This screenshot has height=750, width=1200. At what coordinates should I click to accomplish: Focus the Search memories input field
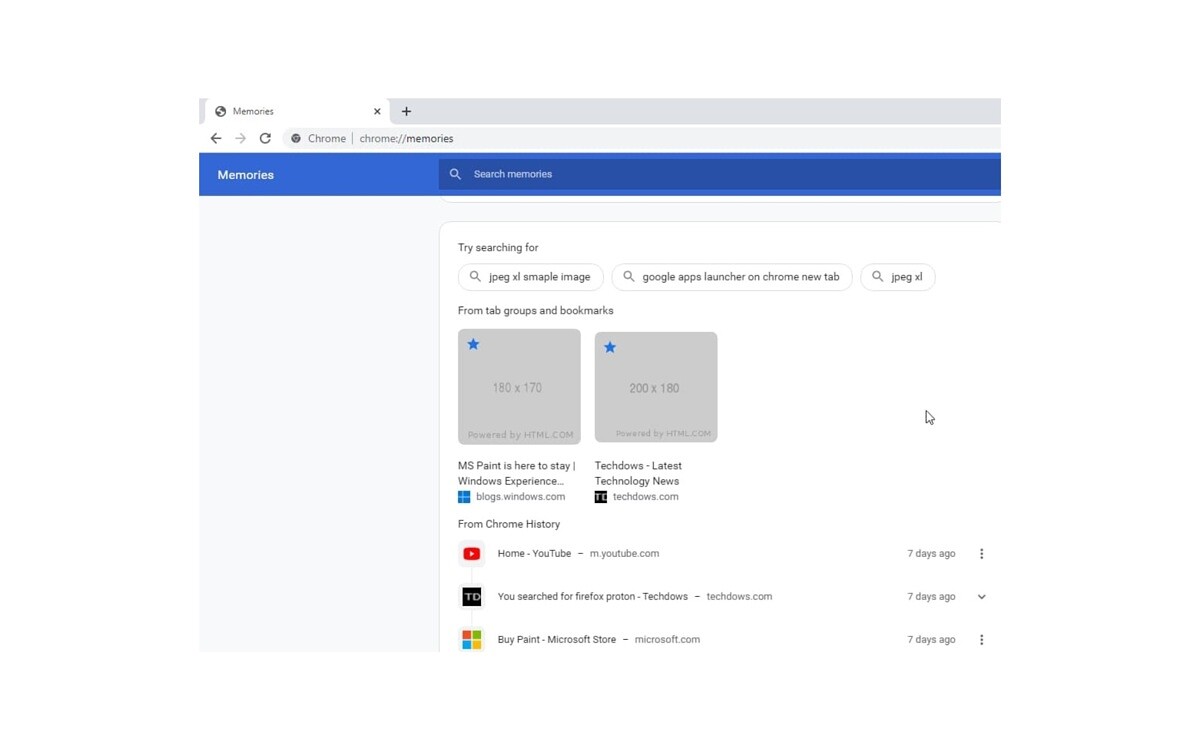(720, 174)
